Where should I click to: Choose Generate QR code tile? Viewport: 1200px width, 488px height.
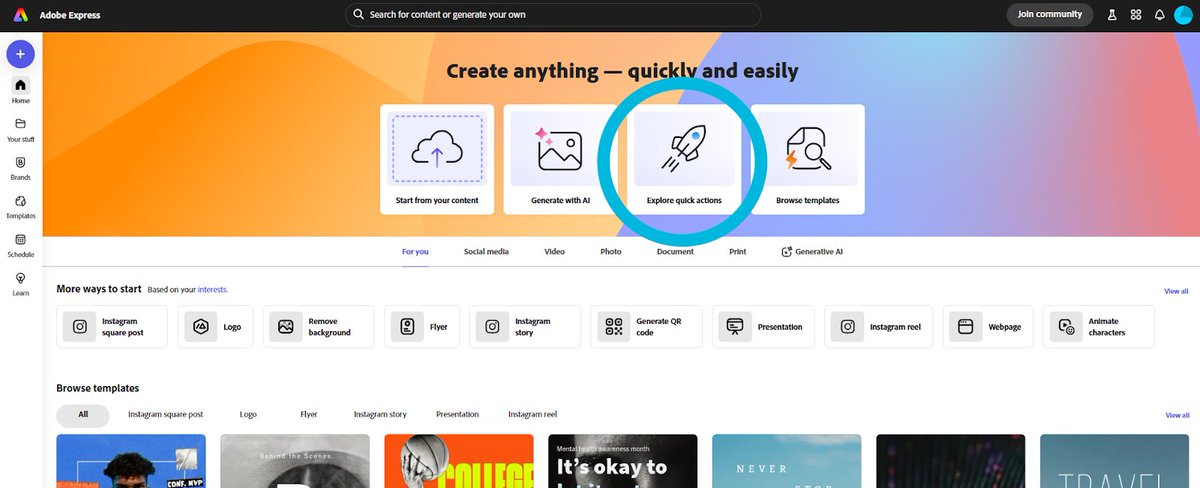[x=647, y=327]
